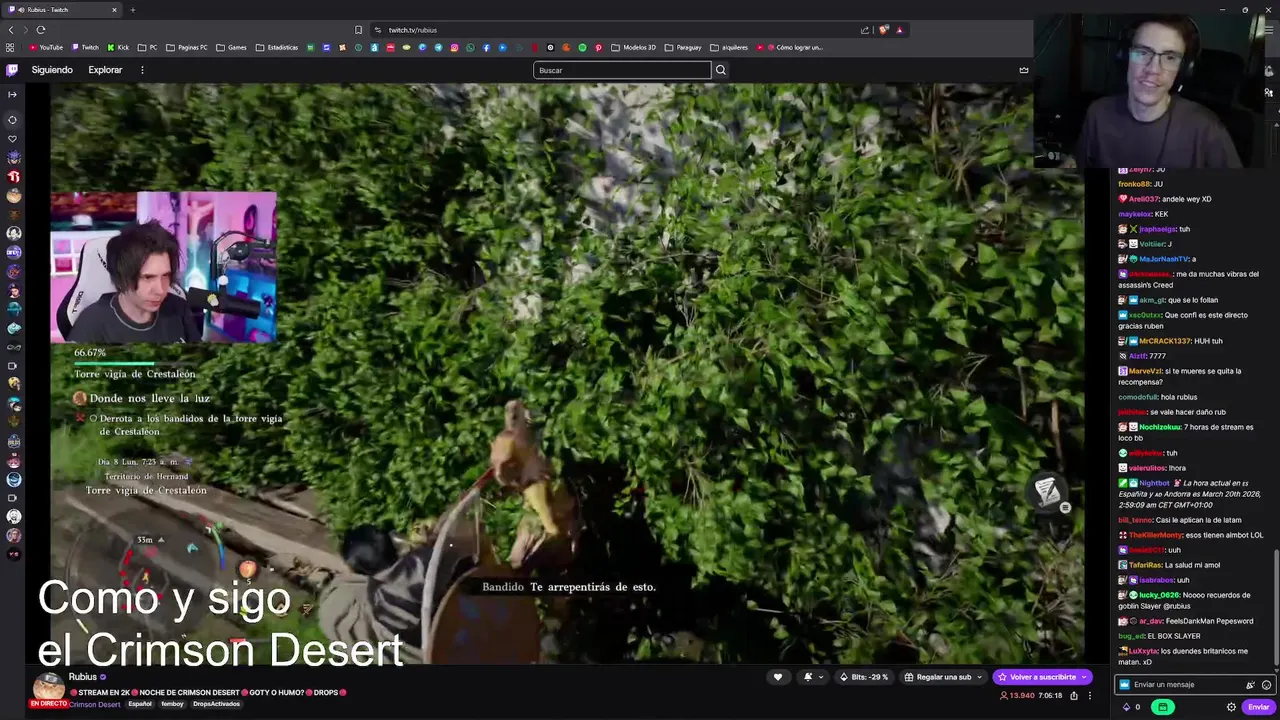This screenshot has height=720, width=1280.
Task: Open the emote picker in chat
Action: click(1266, 685)
